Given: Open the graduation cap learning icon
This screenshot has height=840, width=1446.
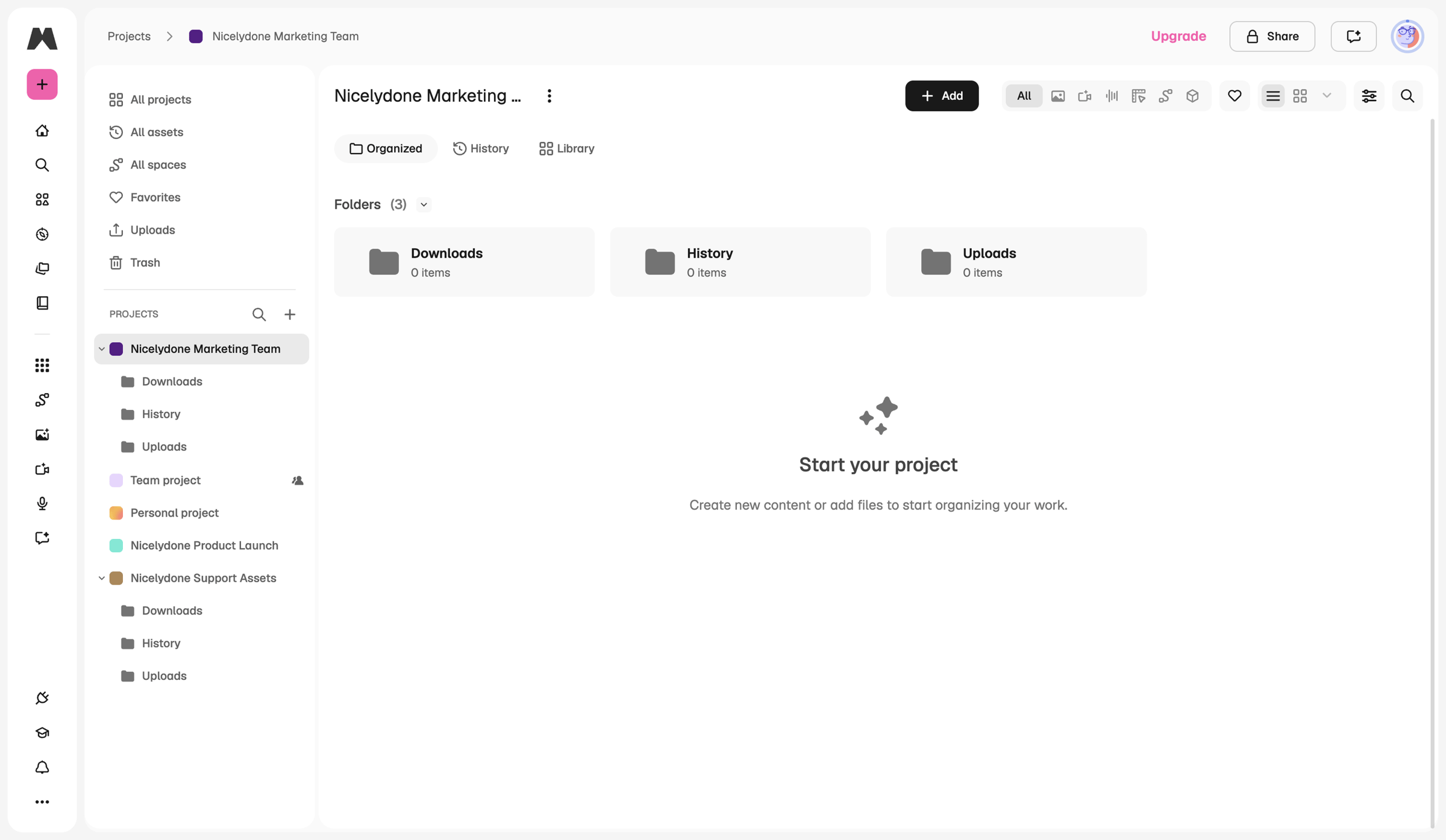Looking at the screenshot, I should click(42, 733).
